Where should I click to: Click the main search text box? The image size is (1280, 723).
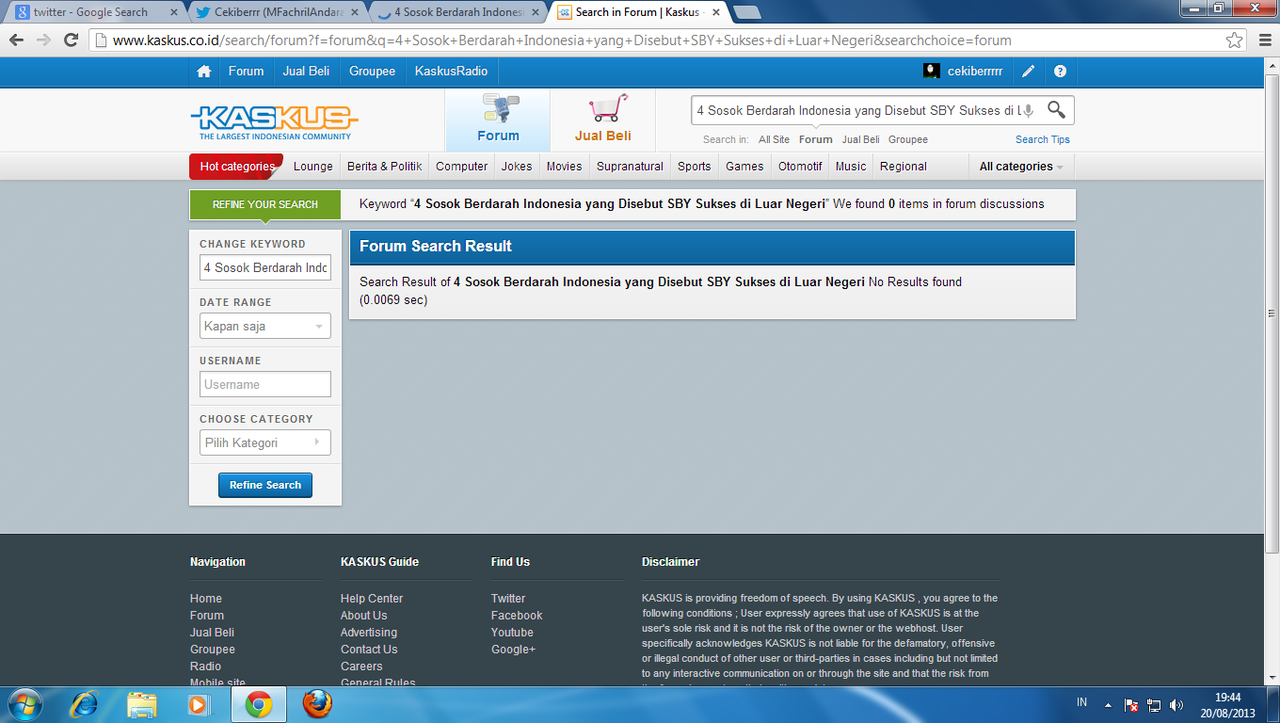[856, 110]
